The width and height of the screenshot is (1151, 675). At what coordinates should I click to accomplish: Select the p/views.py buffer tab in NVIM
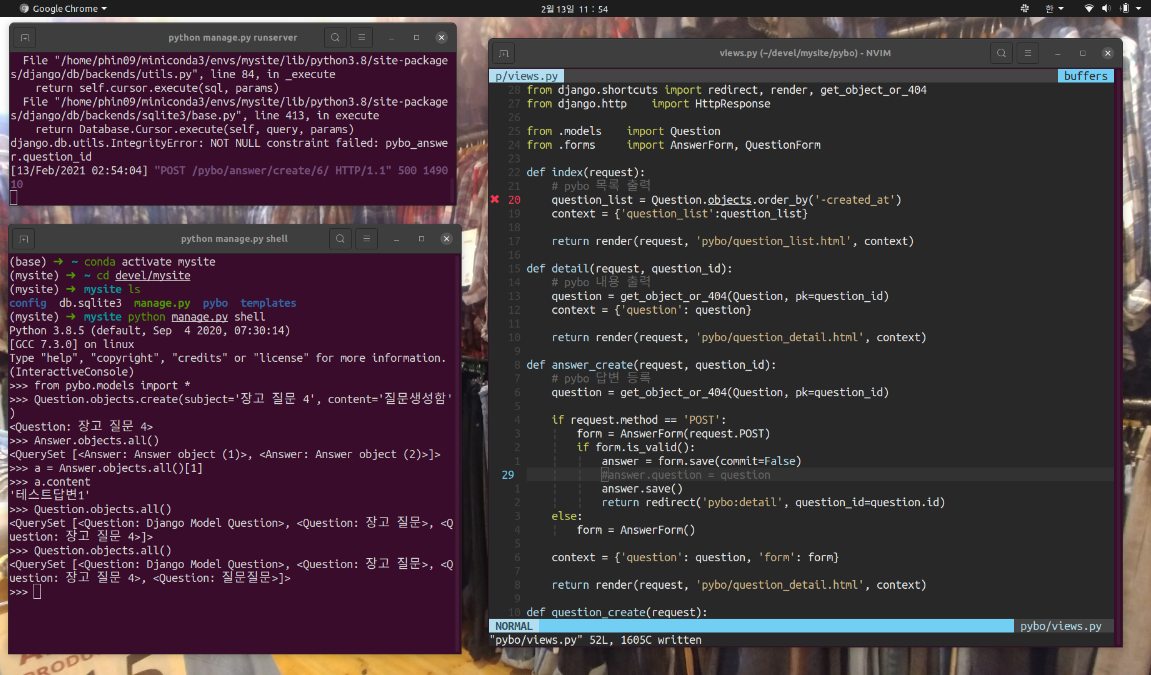coord(526,76)
